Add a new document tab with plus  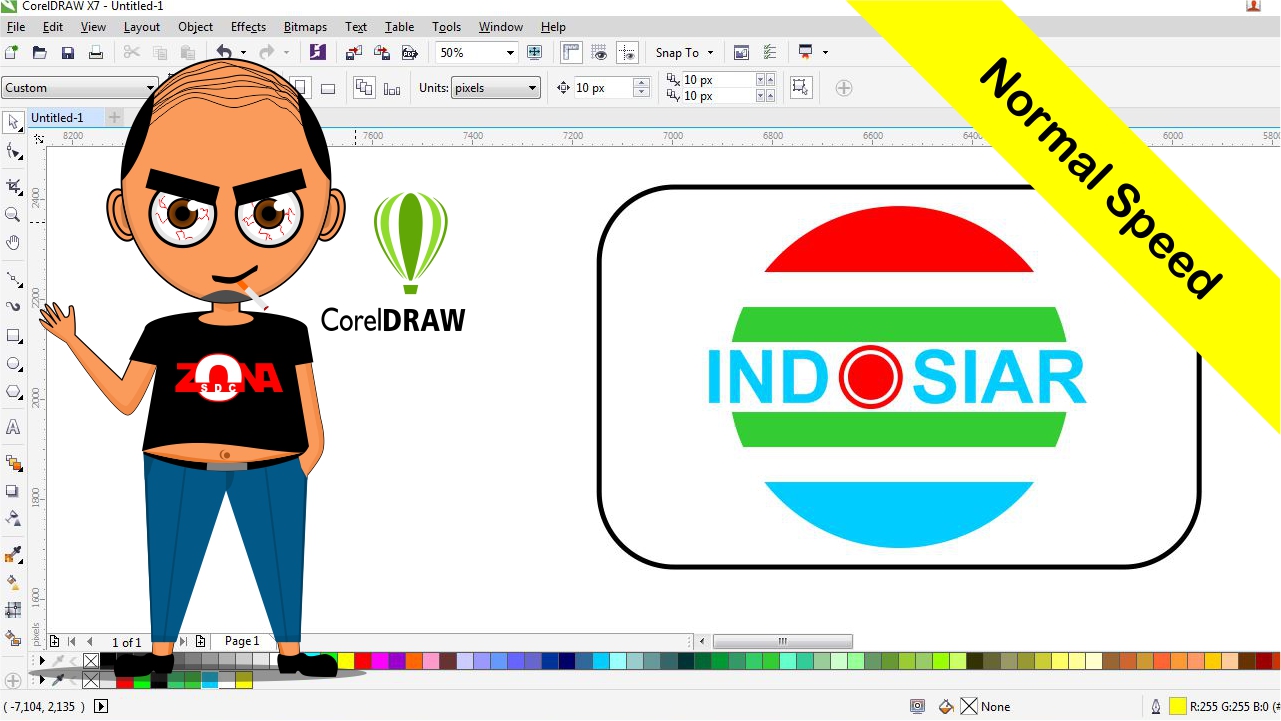[x=113, y=118]
